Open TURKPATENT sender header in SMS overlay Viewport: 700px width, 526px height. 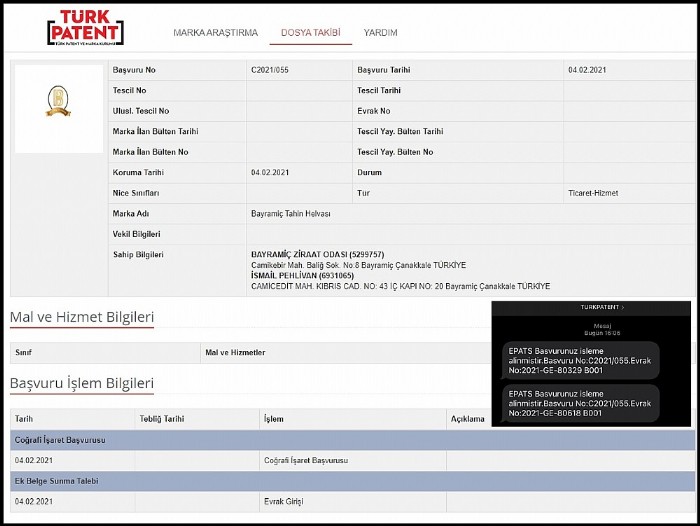[602, 307]
